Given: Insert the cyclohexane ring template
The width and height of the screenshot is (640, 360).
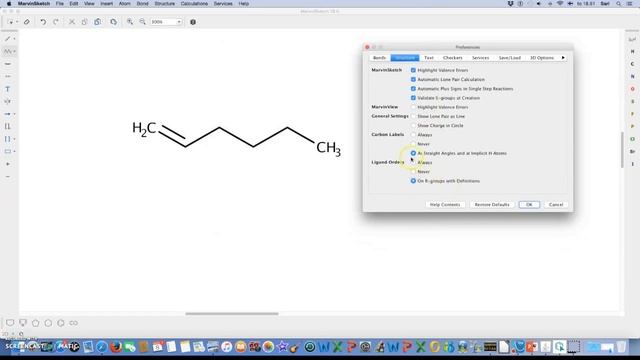Looking at the screenshot, I should (48, 323).
